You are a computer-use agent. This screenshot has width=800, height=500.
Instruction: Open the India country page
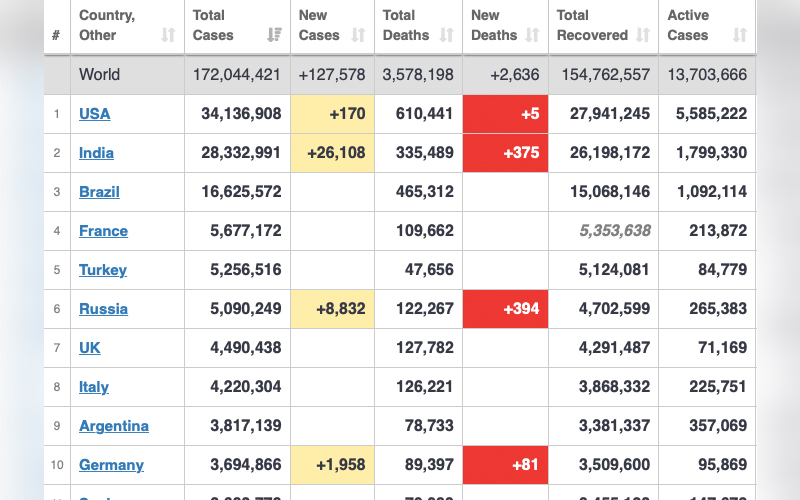(x=96, y=153)
